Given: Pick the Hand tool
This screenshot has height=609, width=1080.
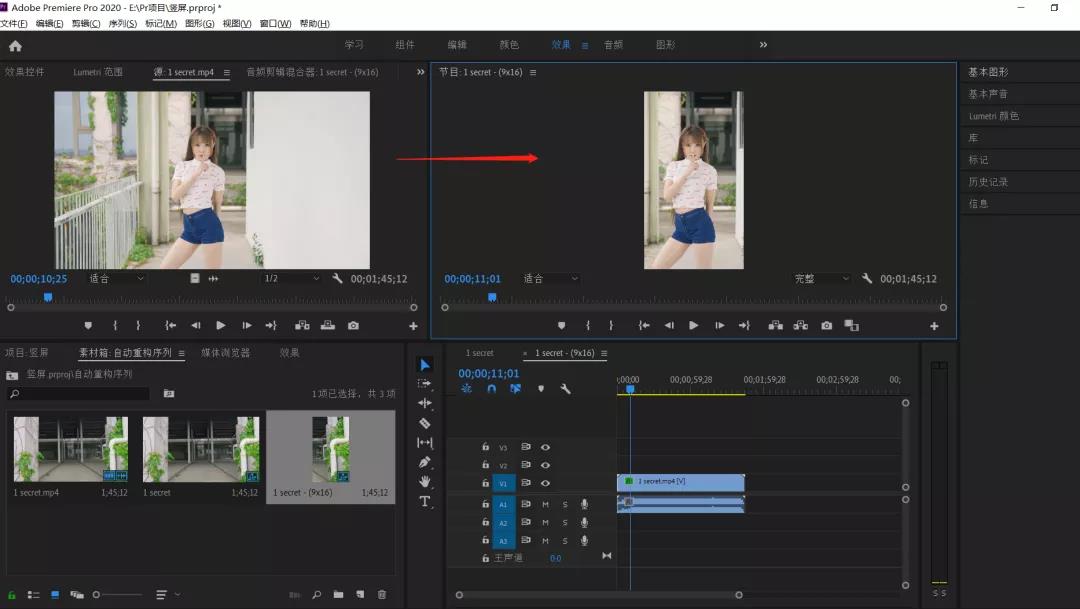Looking at the screenshot, I should click(424, 481).
